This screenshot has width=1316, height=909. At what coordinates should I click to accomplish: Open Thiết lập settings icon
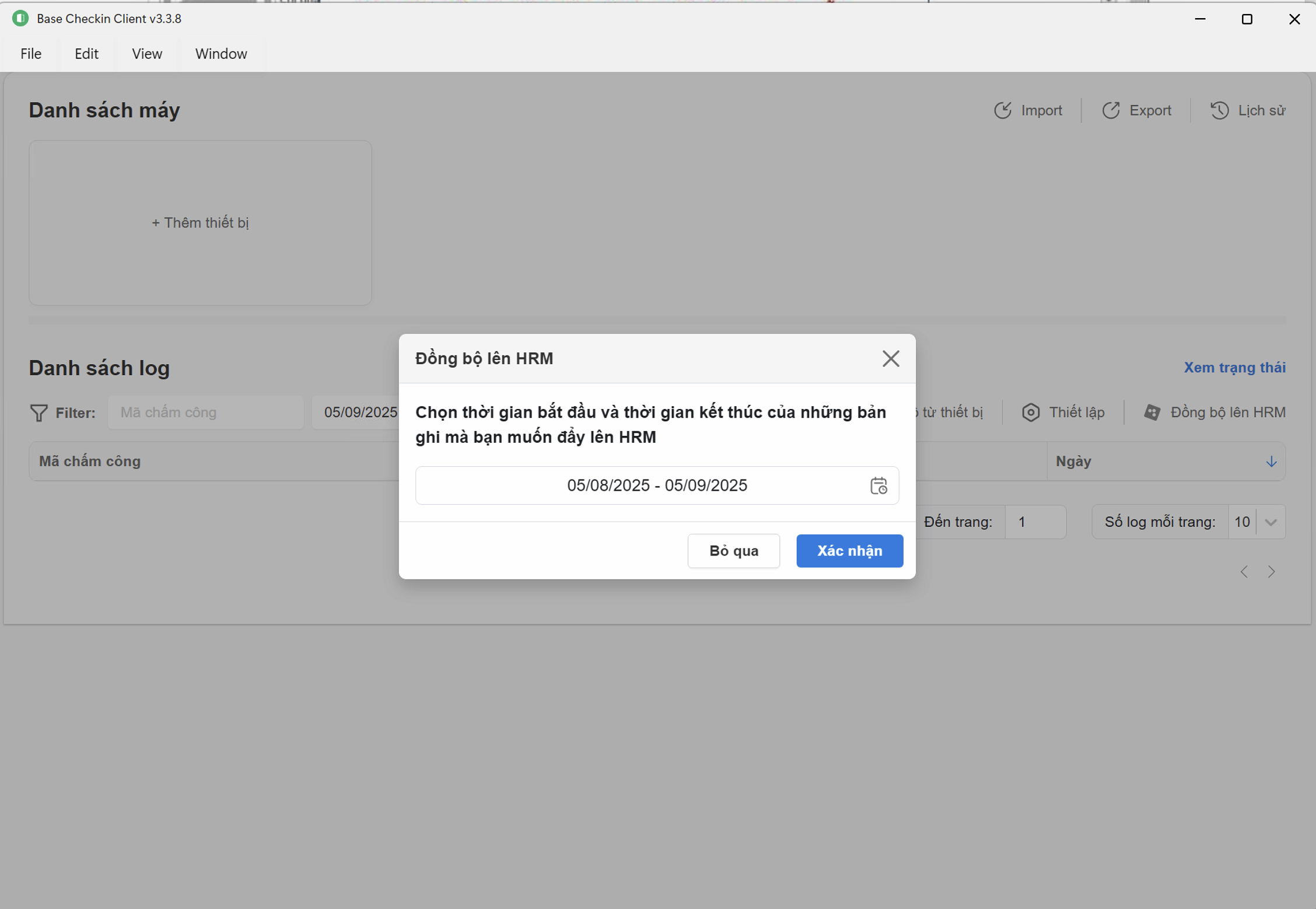[1031, 412]
